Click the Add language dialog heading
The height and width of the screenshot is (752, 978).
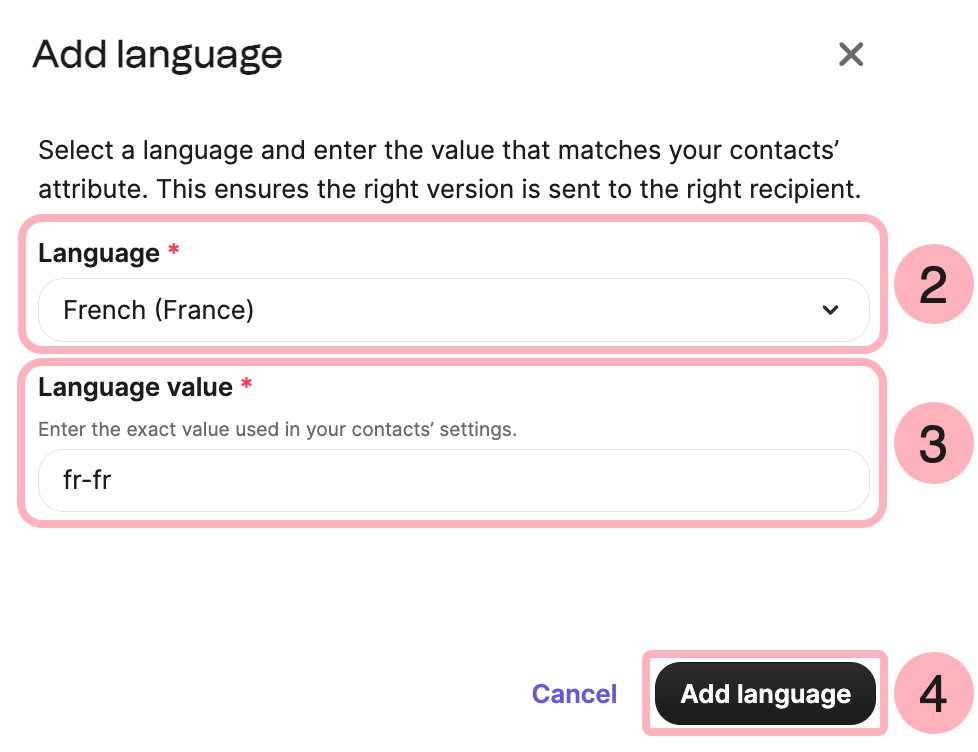point(158,54)
